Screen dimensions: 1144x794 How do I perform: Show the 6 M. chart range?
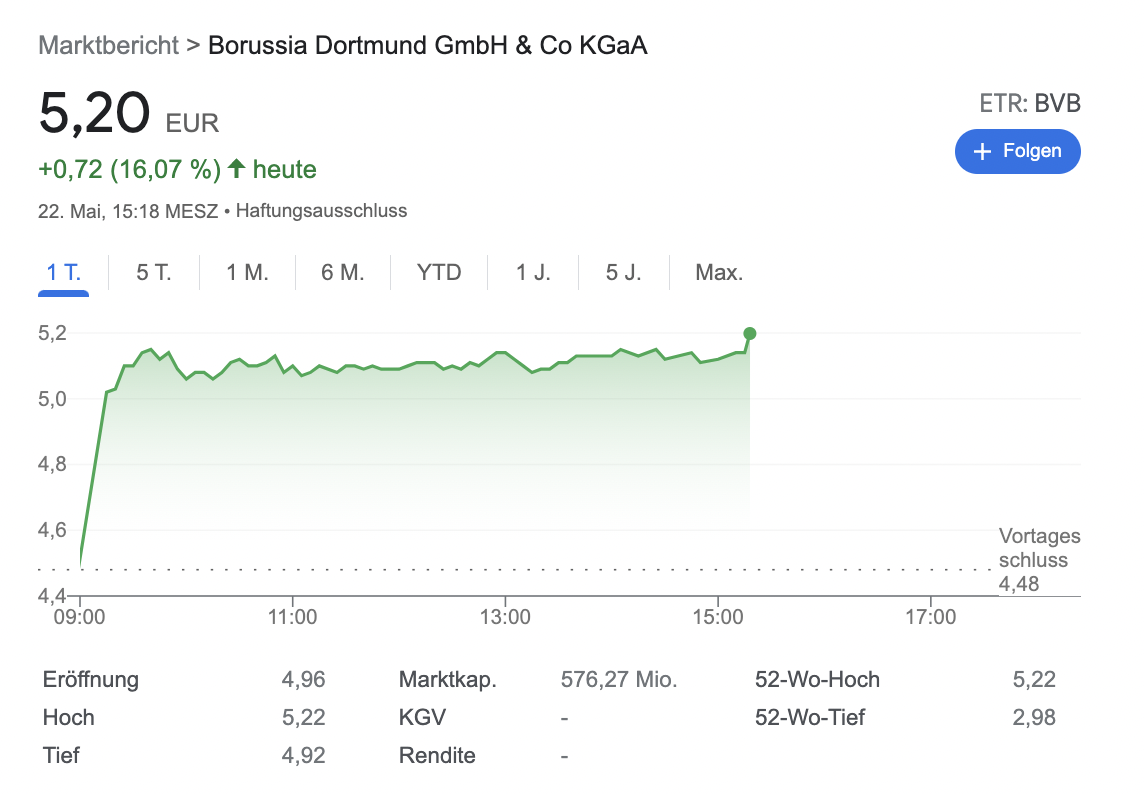click(342, 272)
